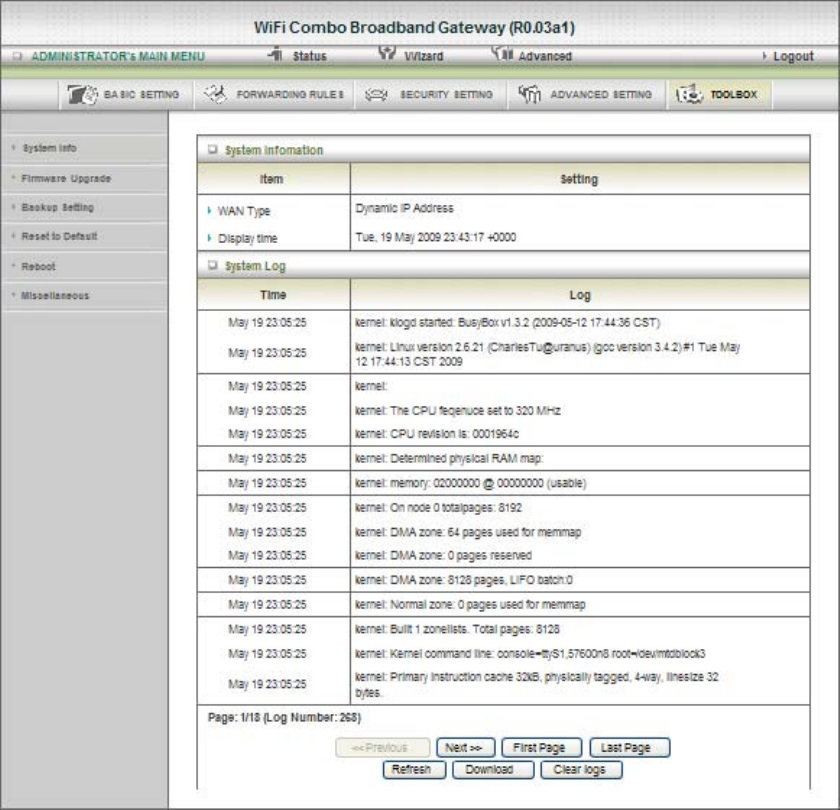The width and height of the screenshot is (840, 810).
Task: Click the Normal zone 0 pages entry
Action: [x=470, y=605]
